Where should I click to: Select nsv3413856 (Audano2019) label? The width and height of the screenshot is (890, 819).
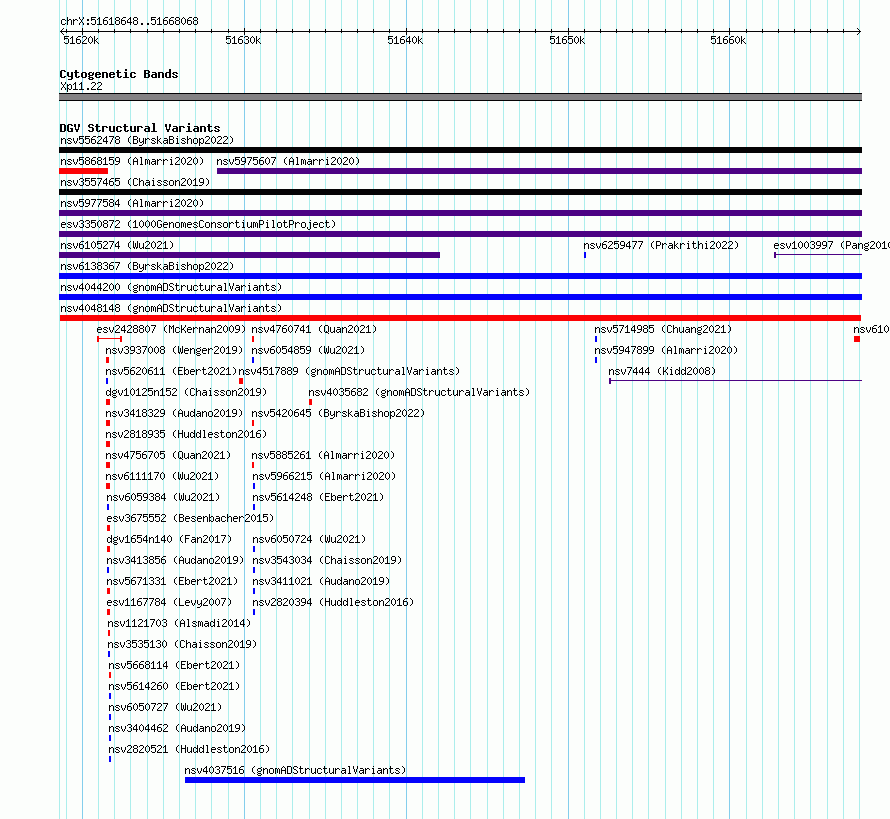coord(175,560)
